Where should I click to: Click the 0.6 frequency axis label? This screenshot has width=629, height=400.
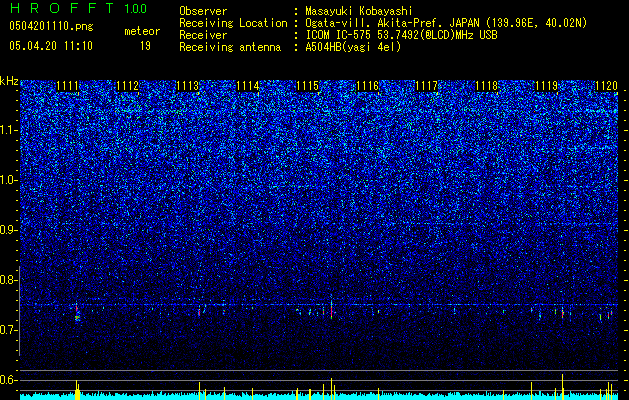click(9, 380)
